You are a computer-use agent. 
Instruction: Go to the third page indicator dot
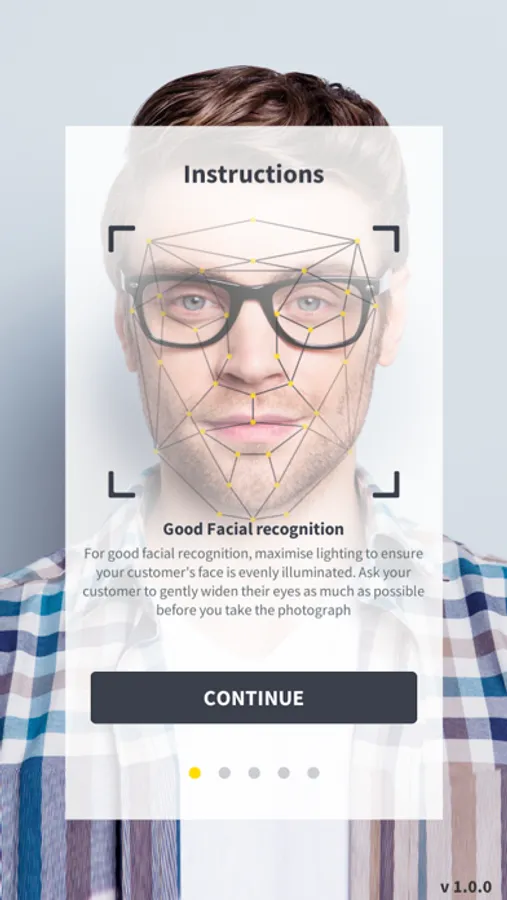[254, 773]
